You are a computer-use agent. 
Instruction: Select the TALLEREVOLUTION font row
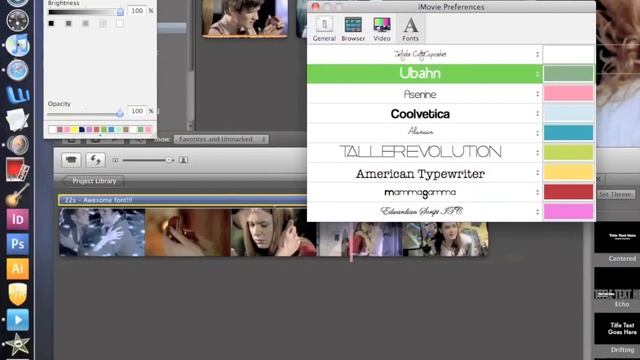tap(424, 152)
